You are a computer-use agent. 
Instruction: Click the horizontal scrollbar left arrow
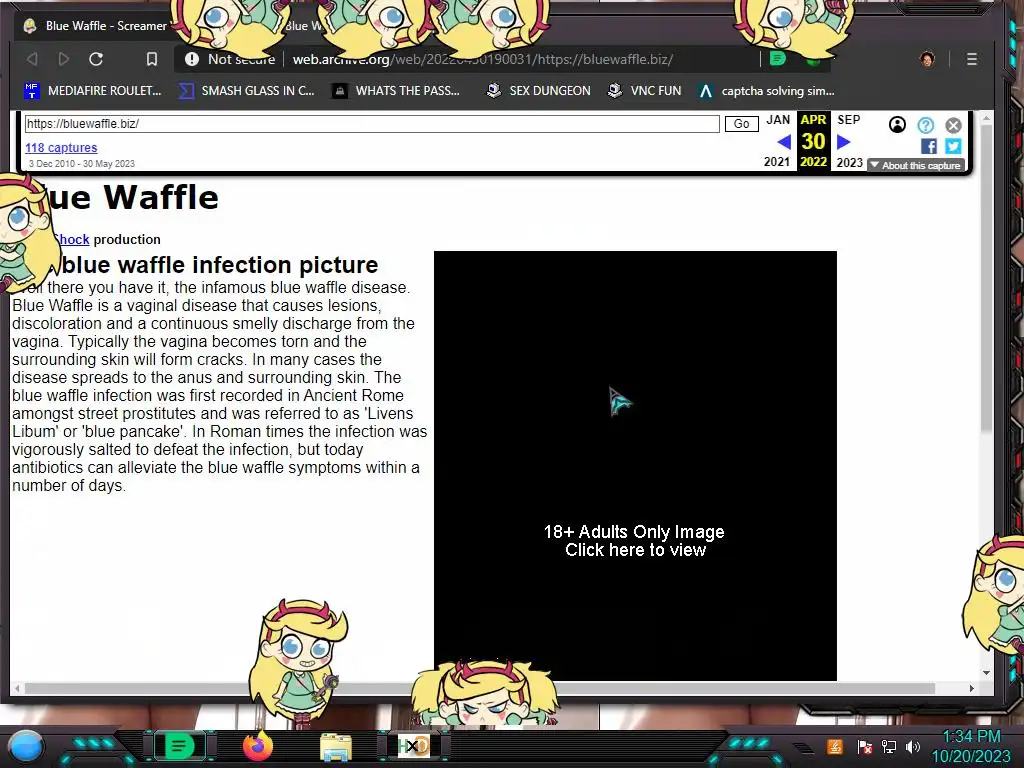(x=17, y=688)
